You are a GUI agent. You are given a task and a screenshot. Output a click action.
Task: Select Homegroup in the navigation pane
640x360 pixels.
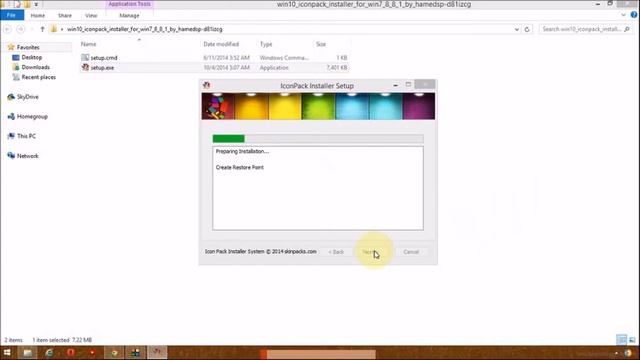tap(32, 117)
